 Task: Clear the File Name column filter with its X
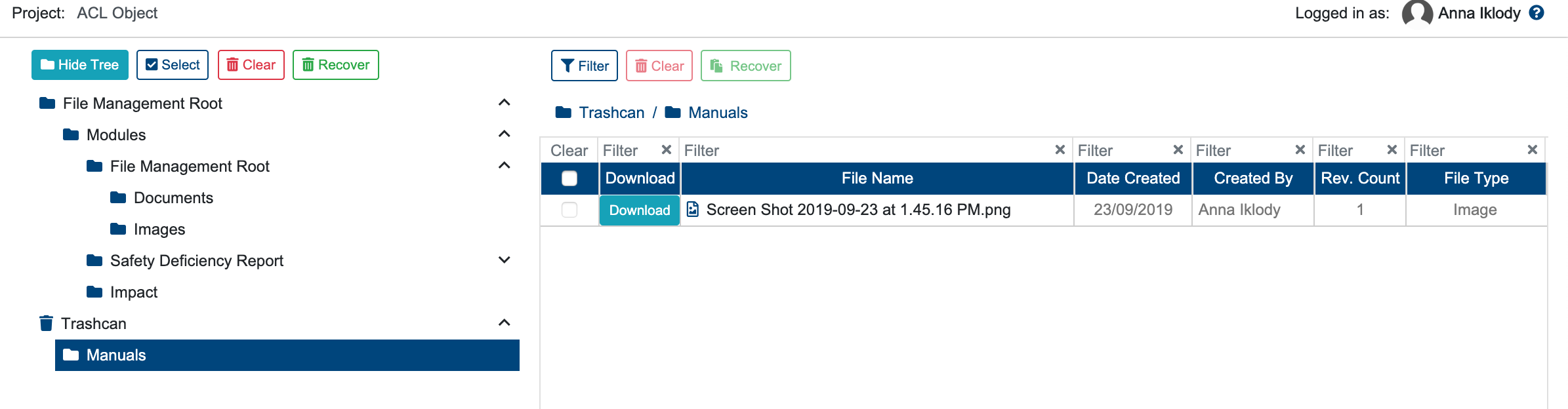1060,150
